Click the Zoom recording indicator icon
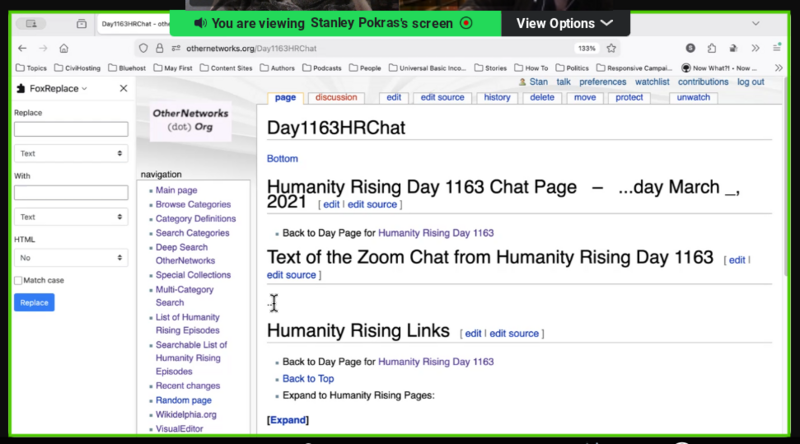The width and height of the screenshot is (800, 444). (x=466, y=23)
